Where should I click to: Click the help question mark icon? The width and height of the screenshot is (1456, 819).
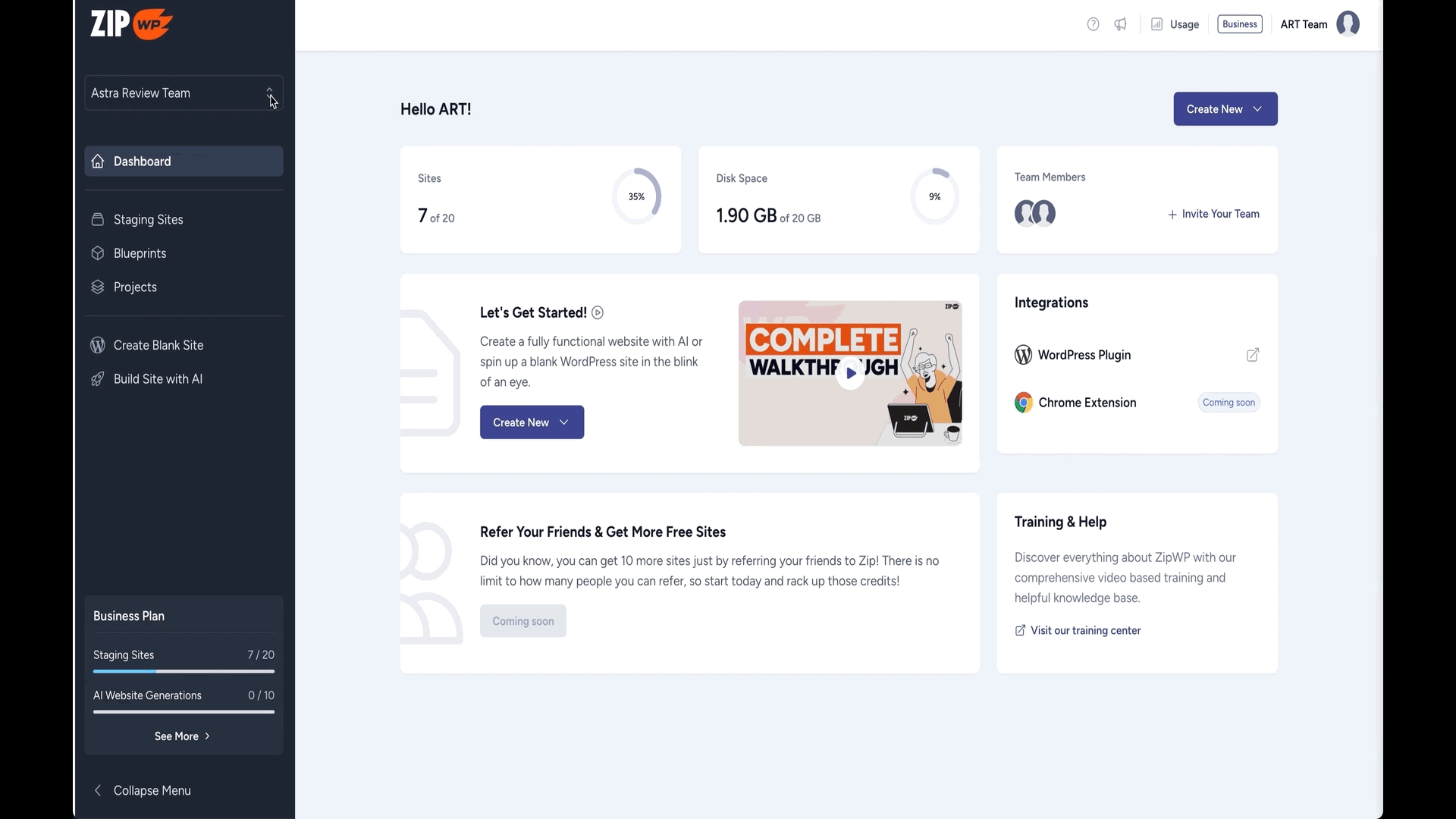coord(1093,25)
